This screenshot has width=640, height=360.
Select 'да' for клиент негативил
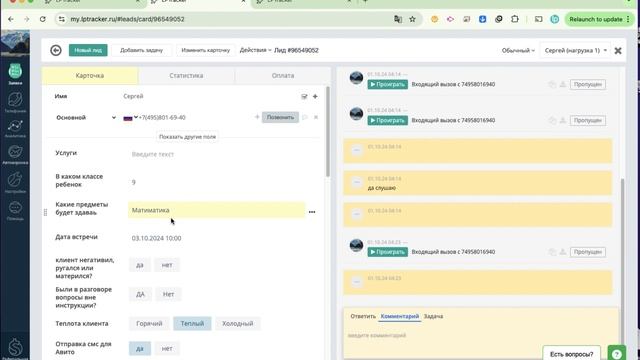(140, 265)
